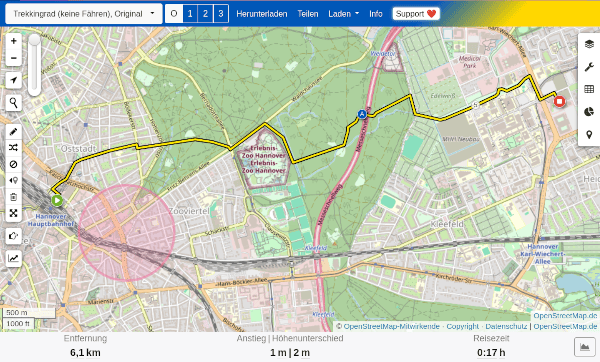
Task: Delete the route with the trash icon
Action: (13, 197)
